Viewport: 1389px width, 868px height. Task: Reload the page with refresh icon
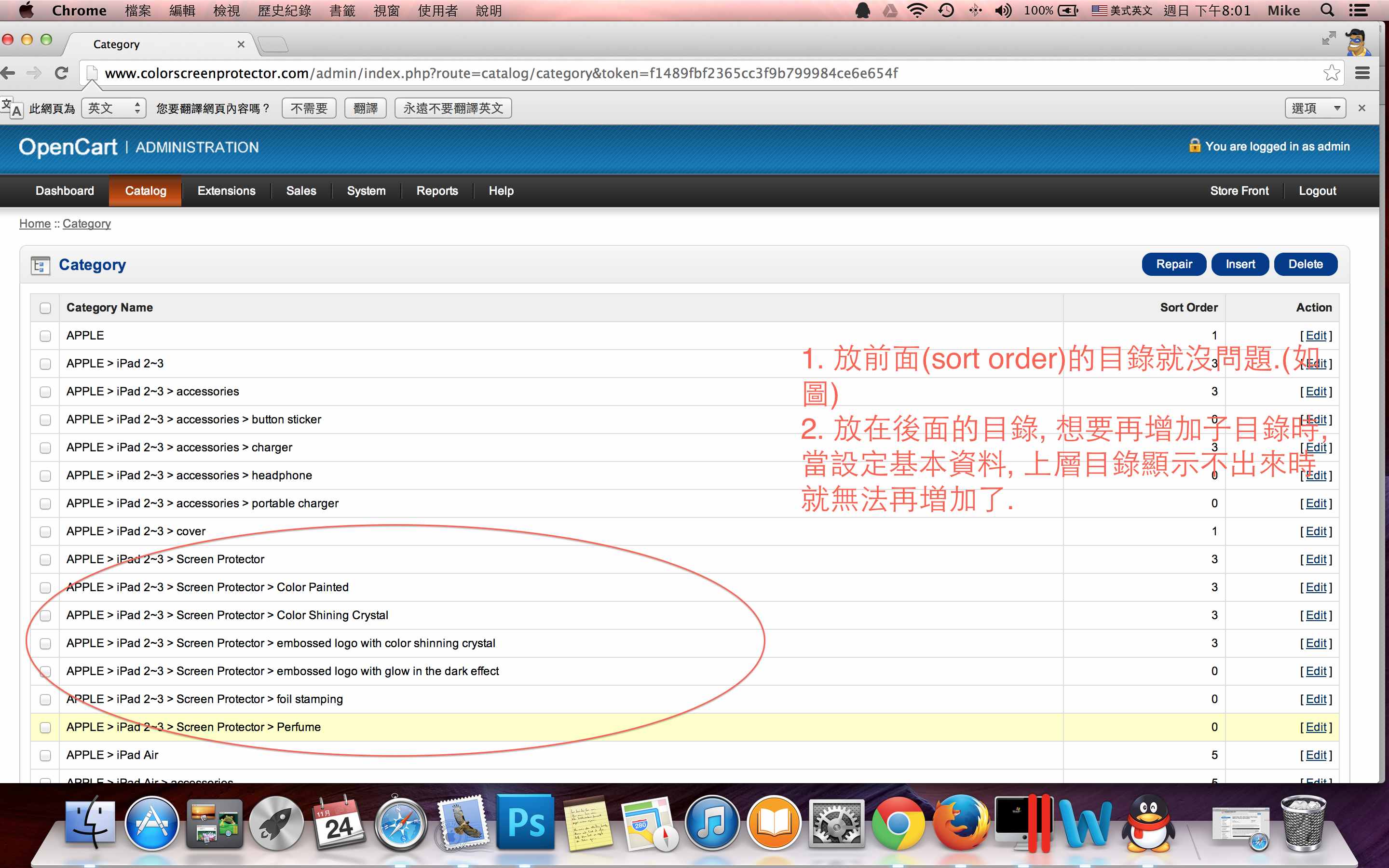tap(61, 73)
